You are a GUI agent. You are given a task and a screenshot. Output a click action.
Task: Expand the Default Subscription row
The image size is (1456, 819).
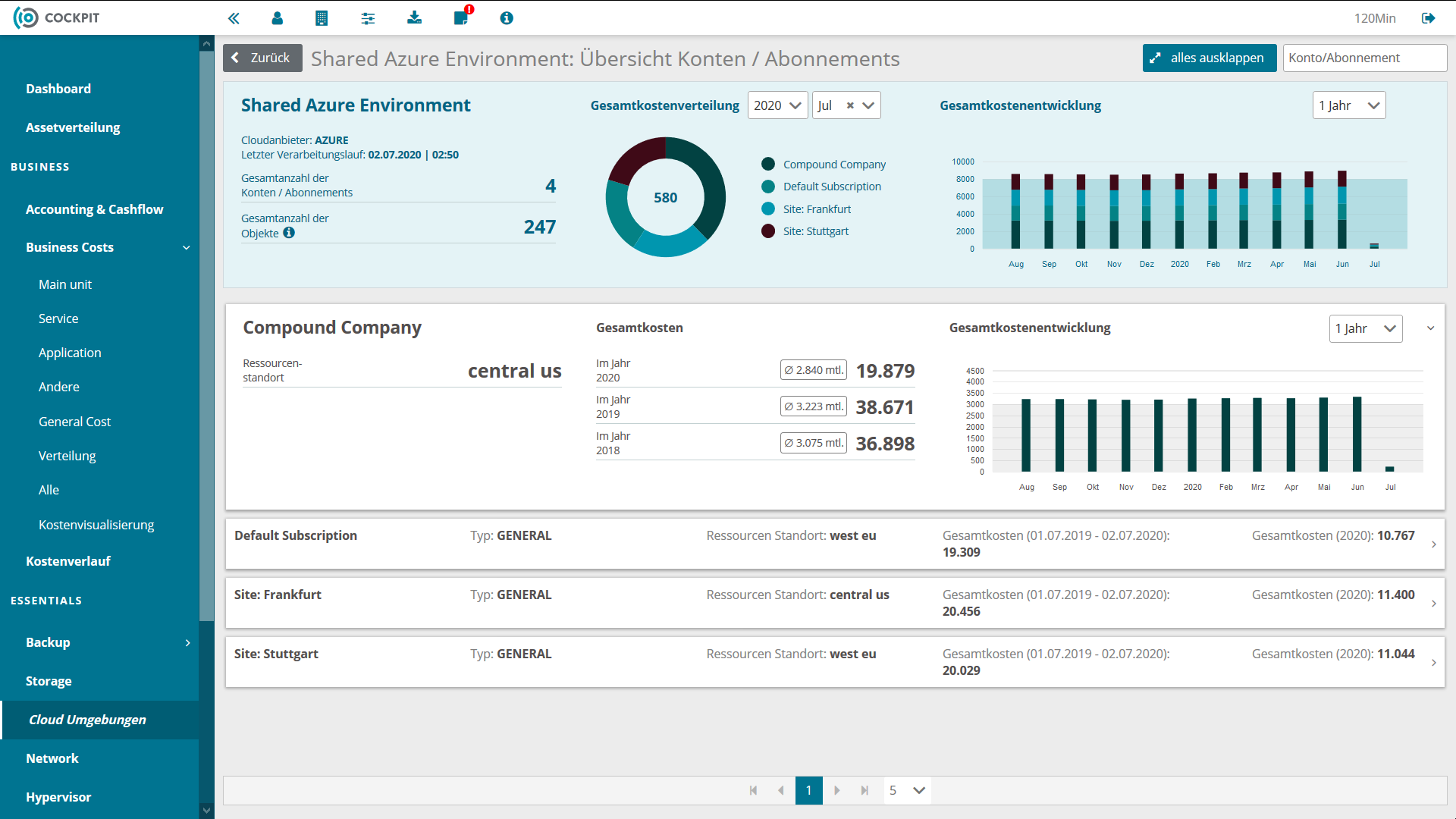[x=1434, y=544]
